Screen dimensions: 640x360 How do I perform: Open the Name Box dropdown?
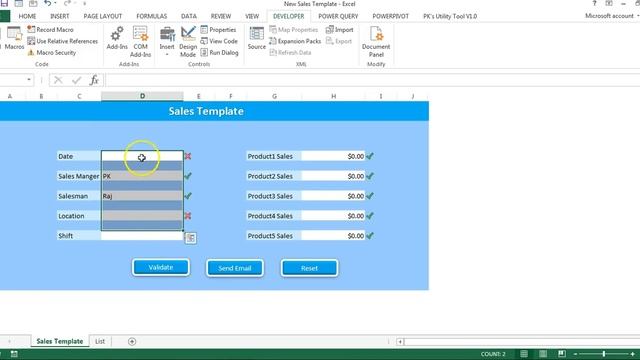click(29, 80)
